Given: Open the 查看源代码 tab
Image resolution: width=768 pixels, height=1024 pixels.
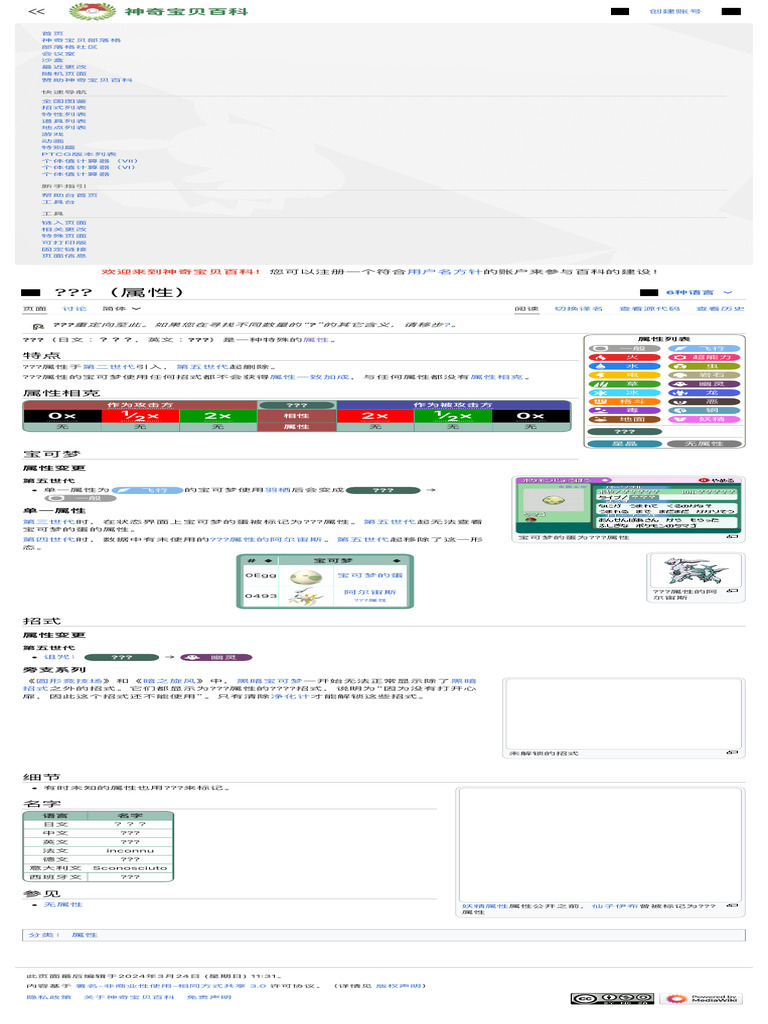Looking at the screenshot, I should click(650, 308).
